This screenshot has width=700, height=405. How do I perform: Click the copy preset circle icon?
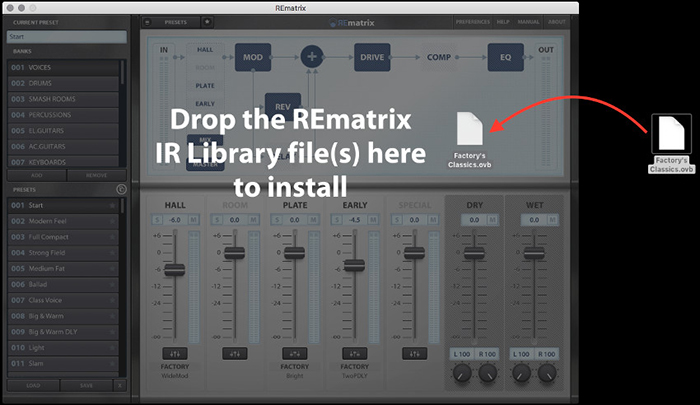[121, 189]
